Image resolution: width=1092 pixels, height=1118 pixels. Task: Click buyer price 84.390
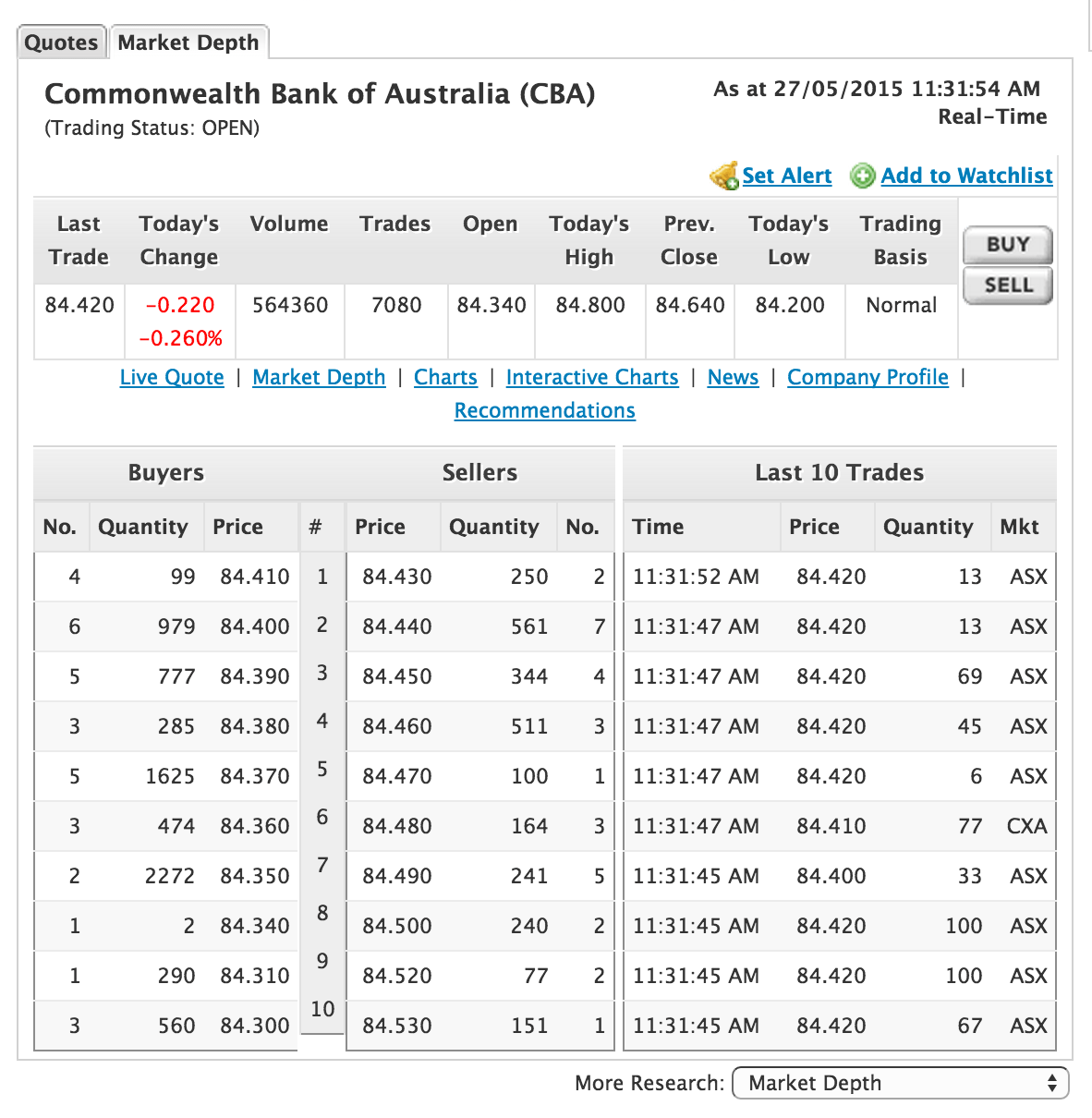(255, 676)
